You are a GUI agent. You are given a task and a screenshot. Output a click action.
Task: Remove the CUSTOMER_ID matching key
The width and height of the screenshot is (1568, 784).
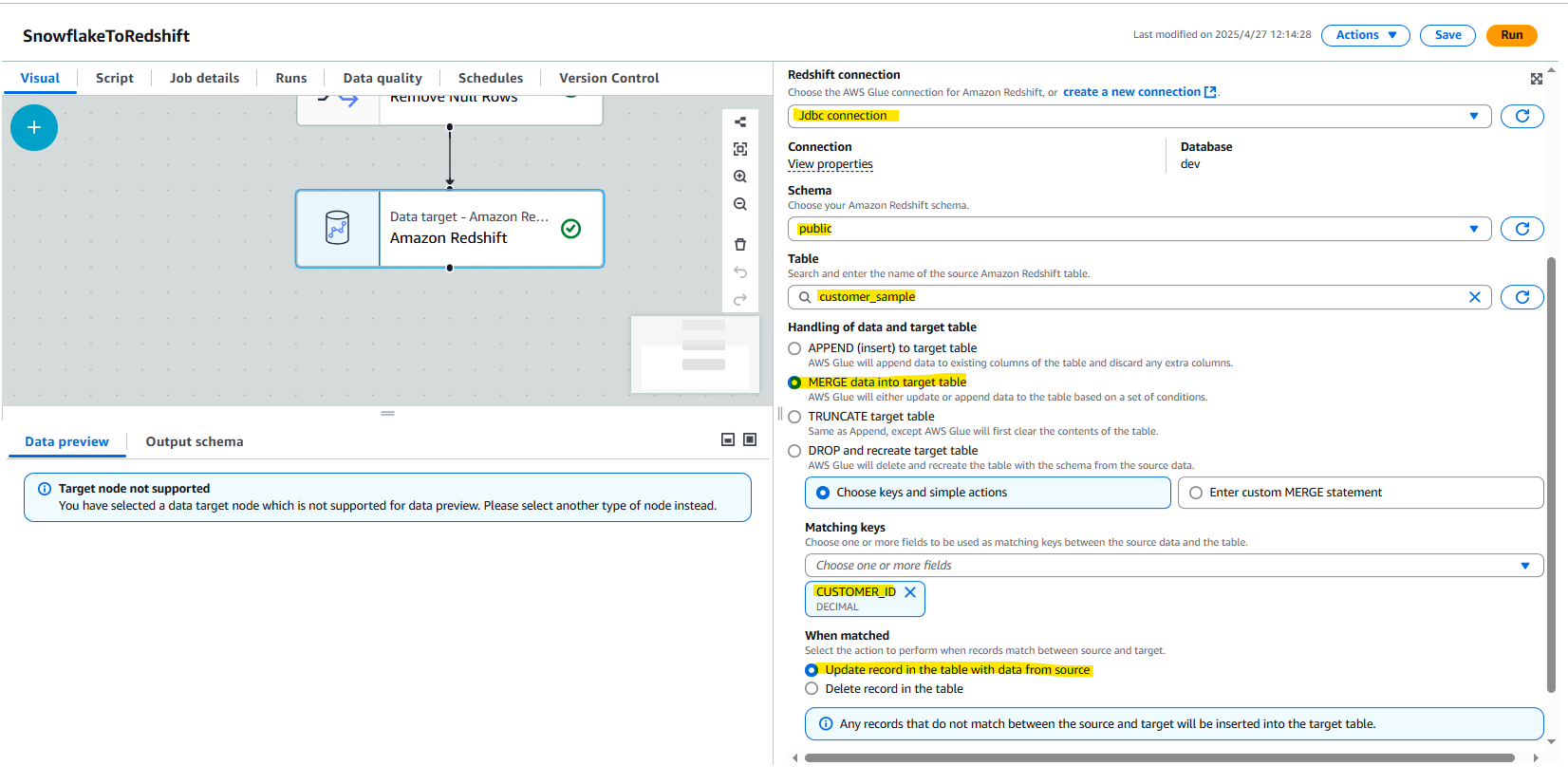tap(910, 591)
